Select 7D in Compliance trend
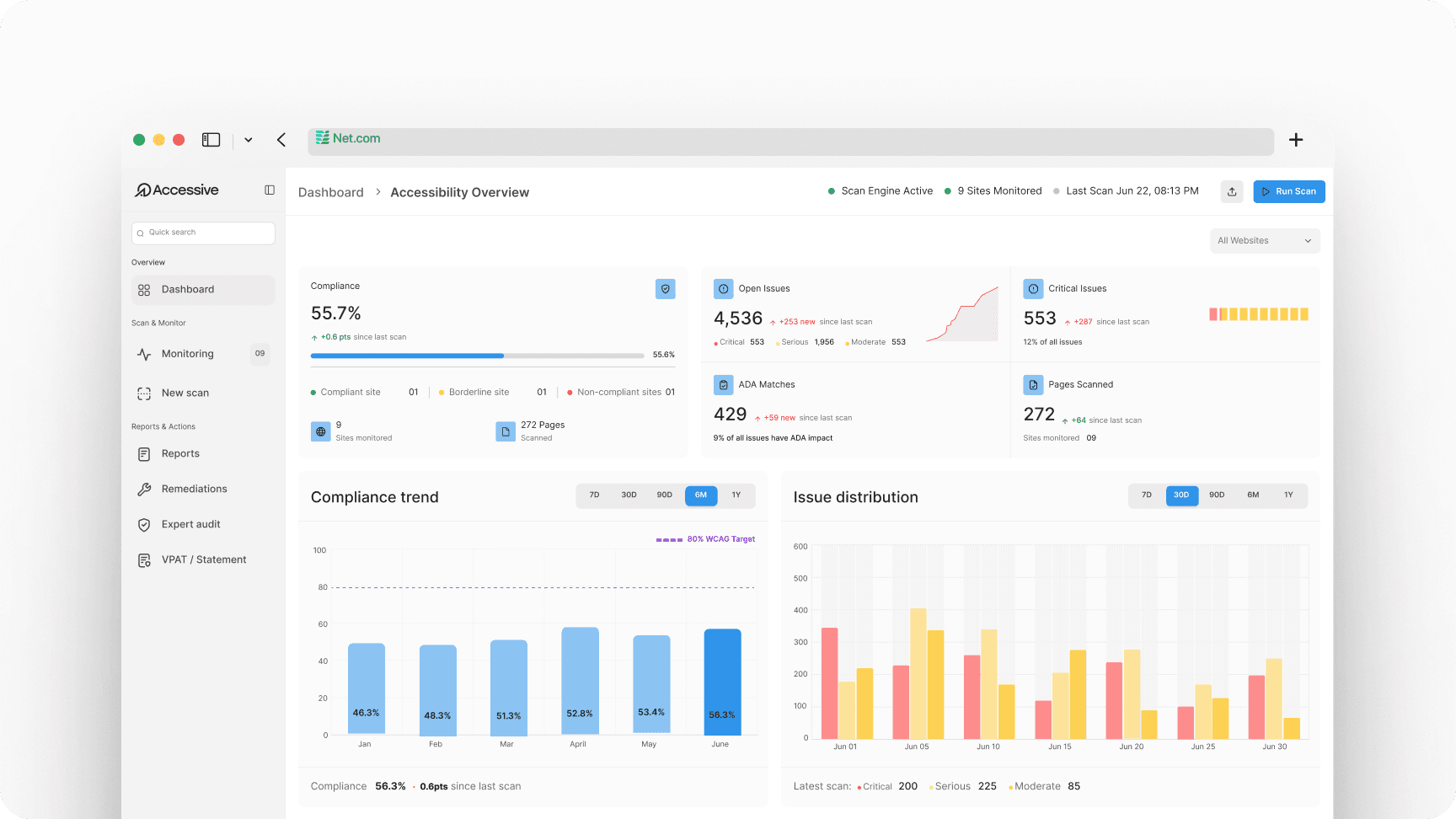1456x819 pixels. pos(594,495)
